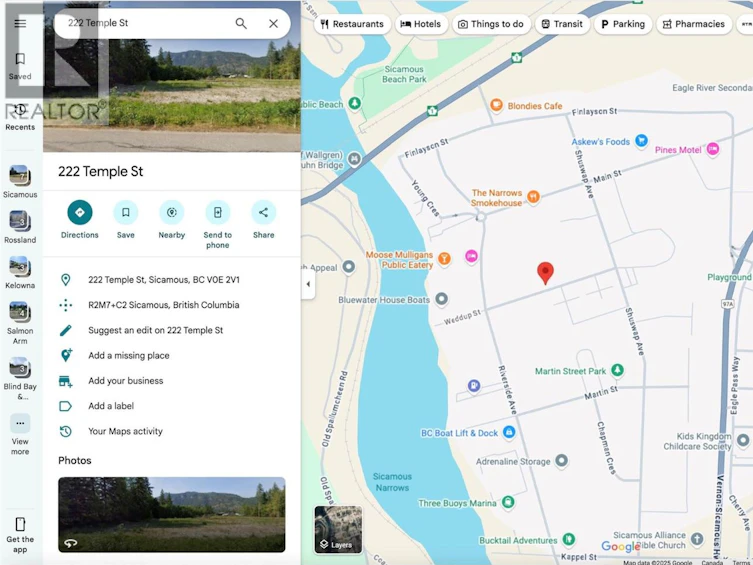Click Blondies Cafe map marker

497,105
